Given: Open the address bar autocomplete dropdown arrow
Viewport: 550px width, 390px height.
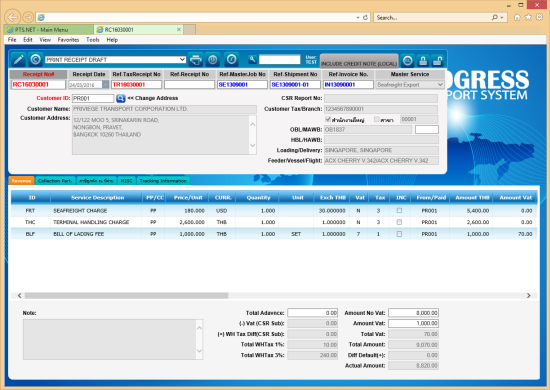Looking at the screenshot, I should coord(358,17).
